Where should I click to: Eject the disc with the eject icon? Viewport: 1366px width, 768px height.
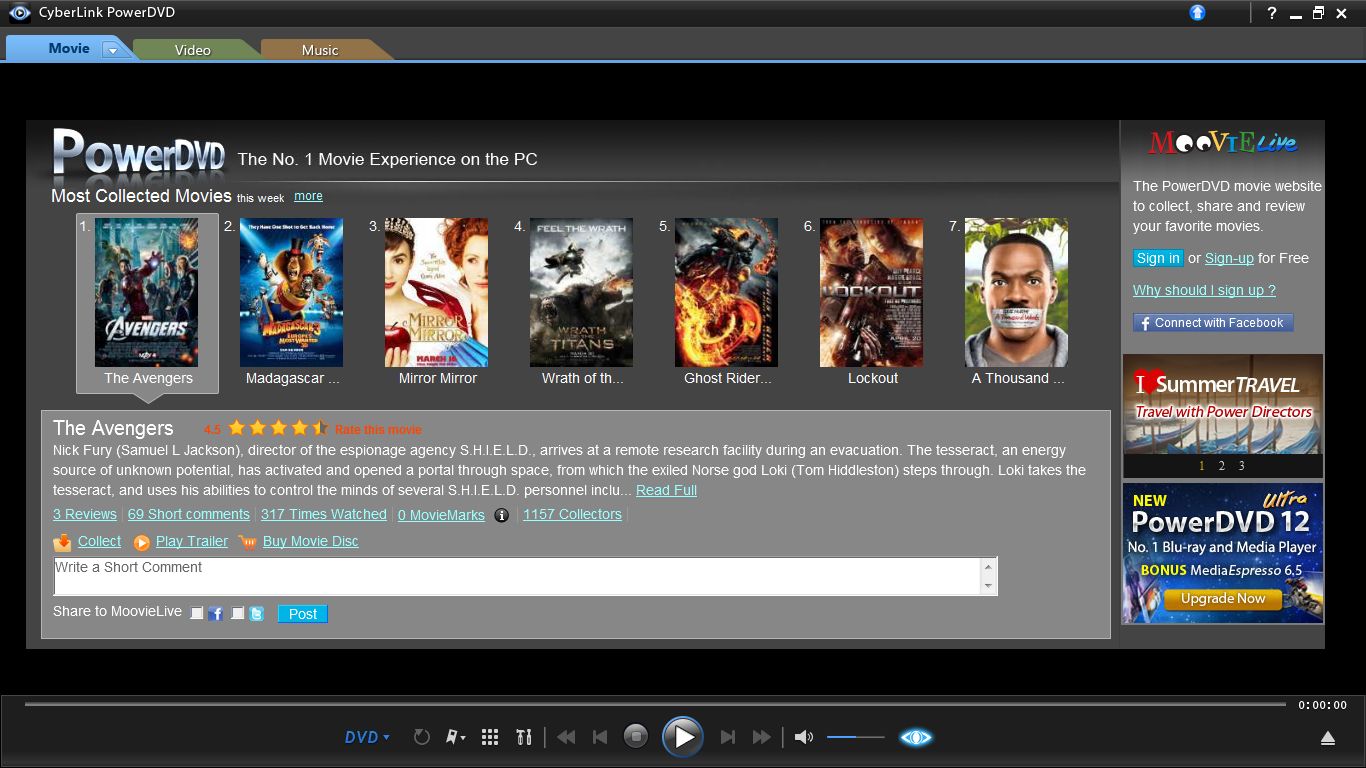(x=1328, y=738)
